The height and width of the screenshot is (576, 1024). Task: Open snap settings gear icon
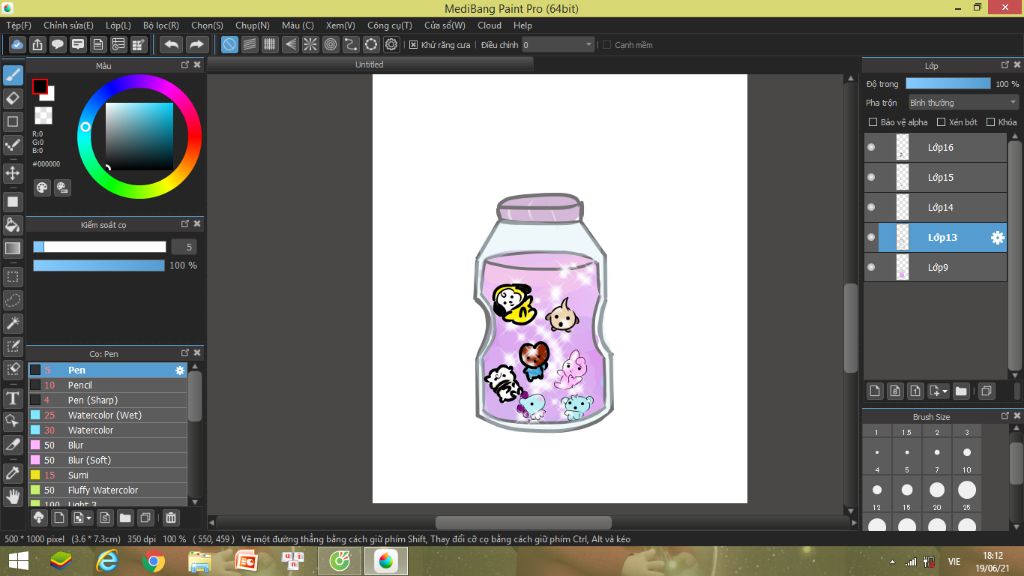point(391,44)
